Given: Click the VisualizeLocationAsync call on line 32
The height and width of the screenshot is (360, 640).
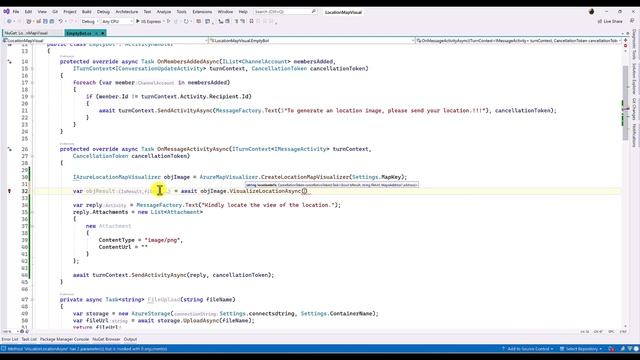Looking at the screenshot, I should tap(265, 191).
